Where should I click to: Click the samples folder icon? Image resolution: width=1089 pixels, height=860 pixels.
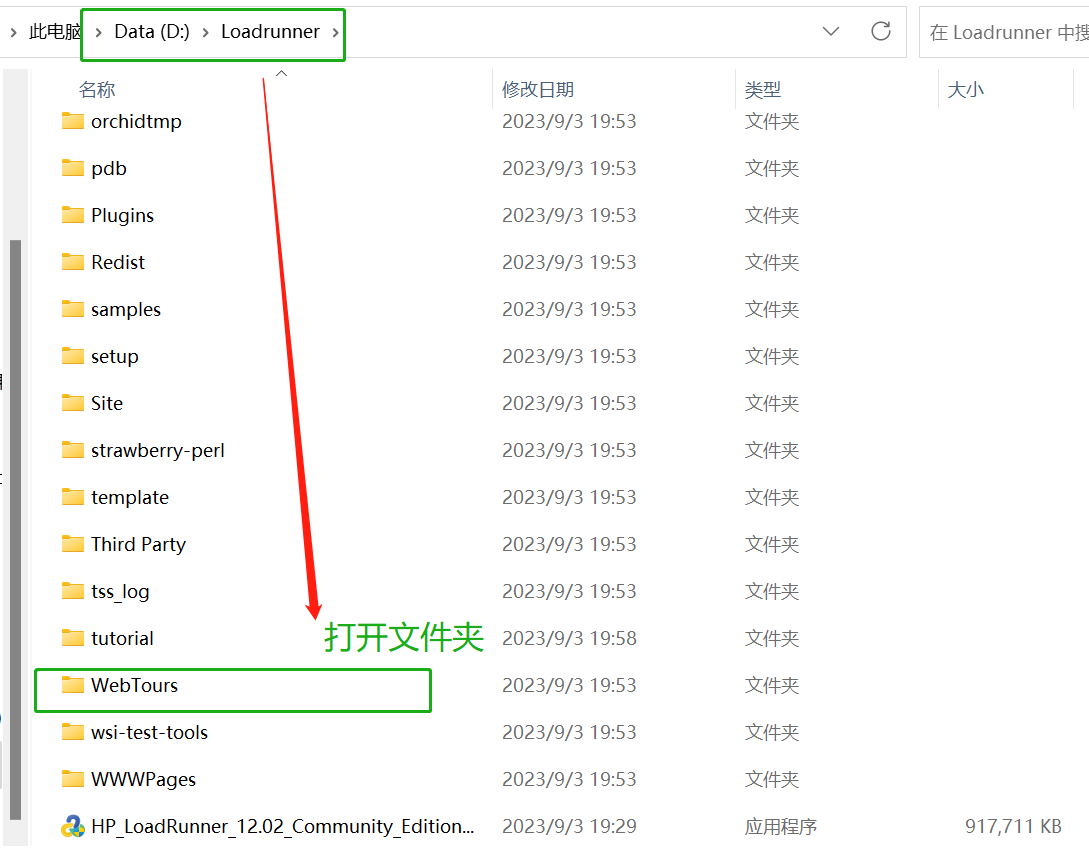pyautogui.click(x=72, y=309)
